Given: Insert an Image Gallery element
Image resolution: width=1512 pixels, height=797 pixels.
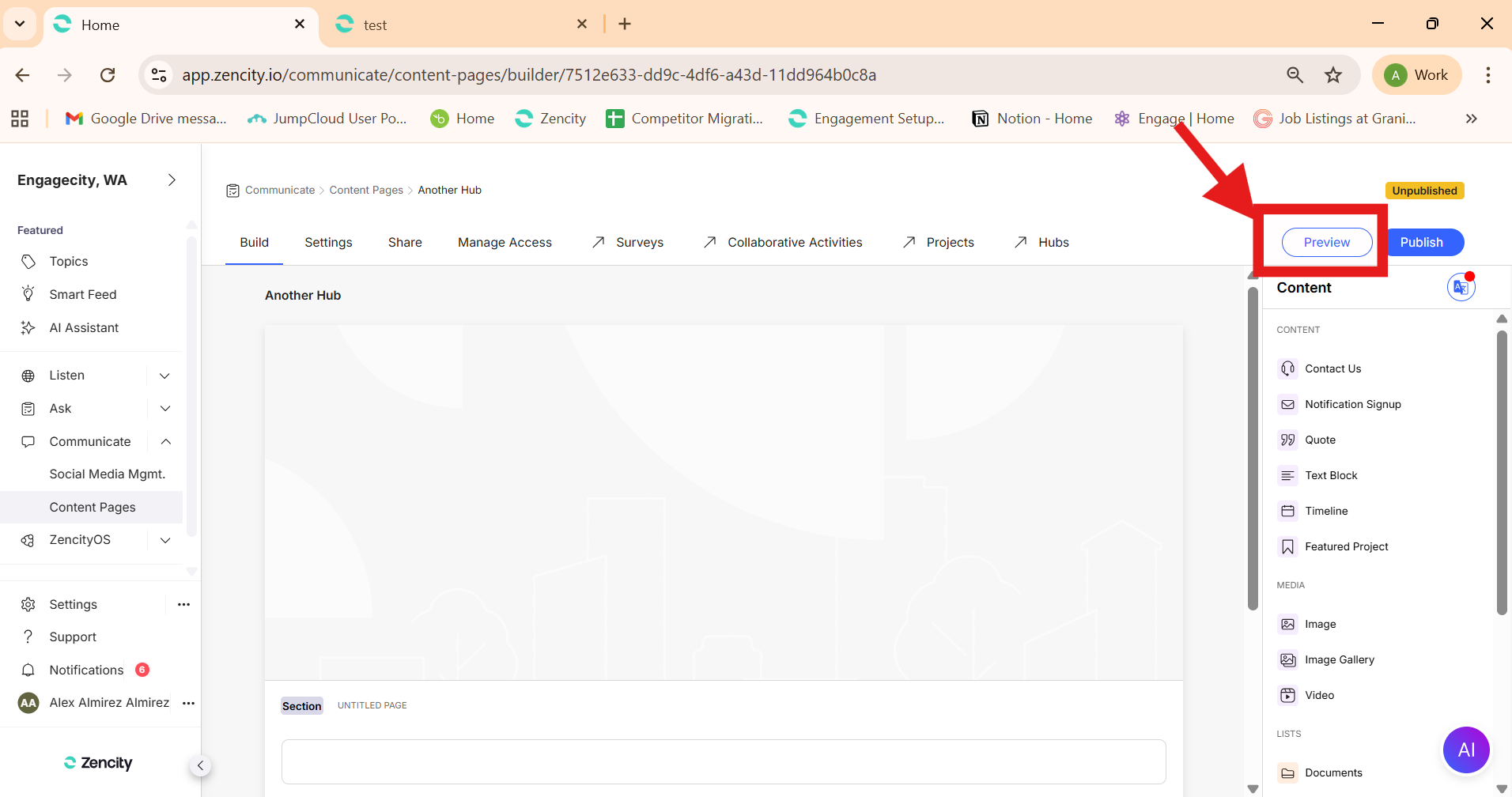Looking at the screenshot, I should 1339,659.
